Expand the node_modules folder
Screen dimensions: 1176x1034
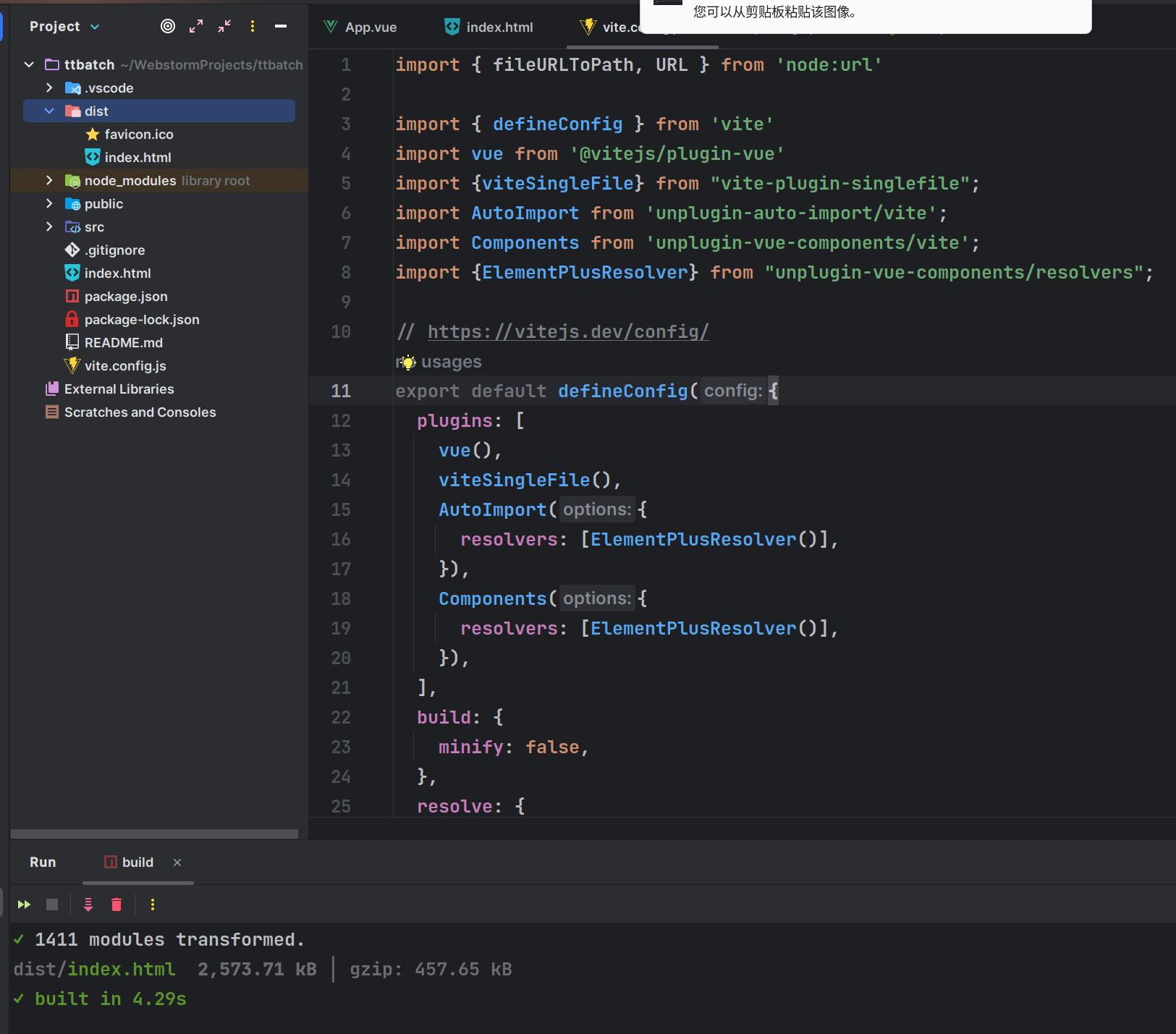click(x=49, y=180)
